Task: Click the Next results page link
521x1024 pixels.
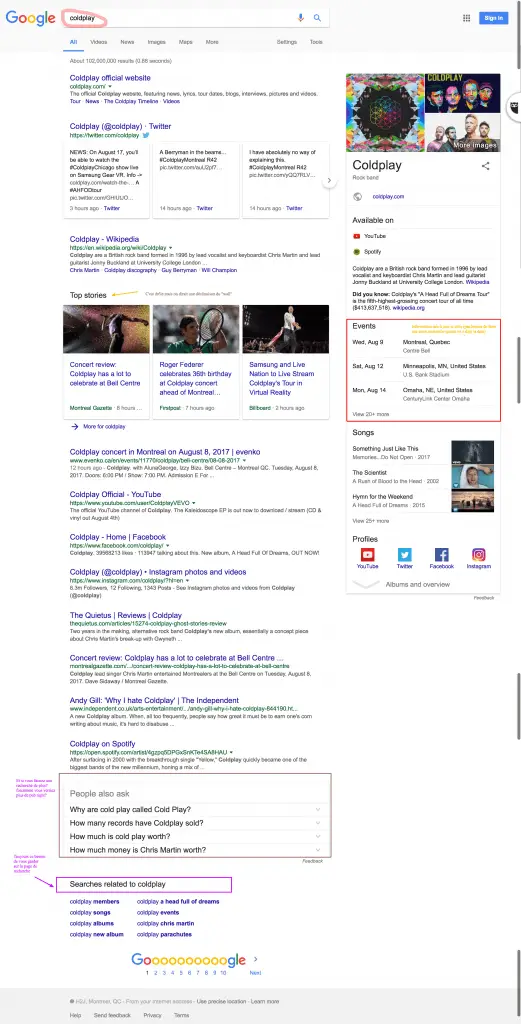Action: 255,972
